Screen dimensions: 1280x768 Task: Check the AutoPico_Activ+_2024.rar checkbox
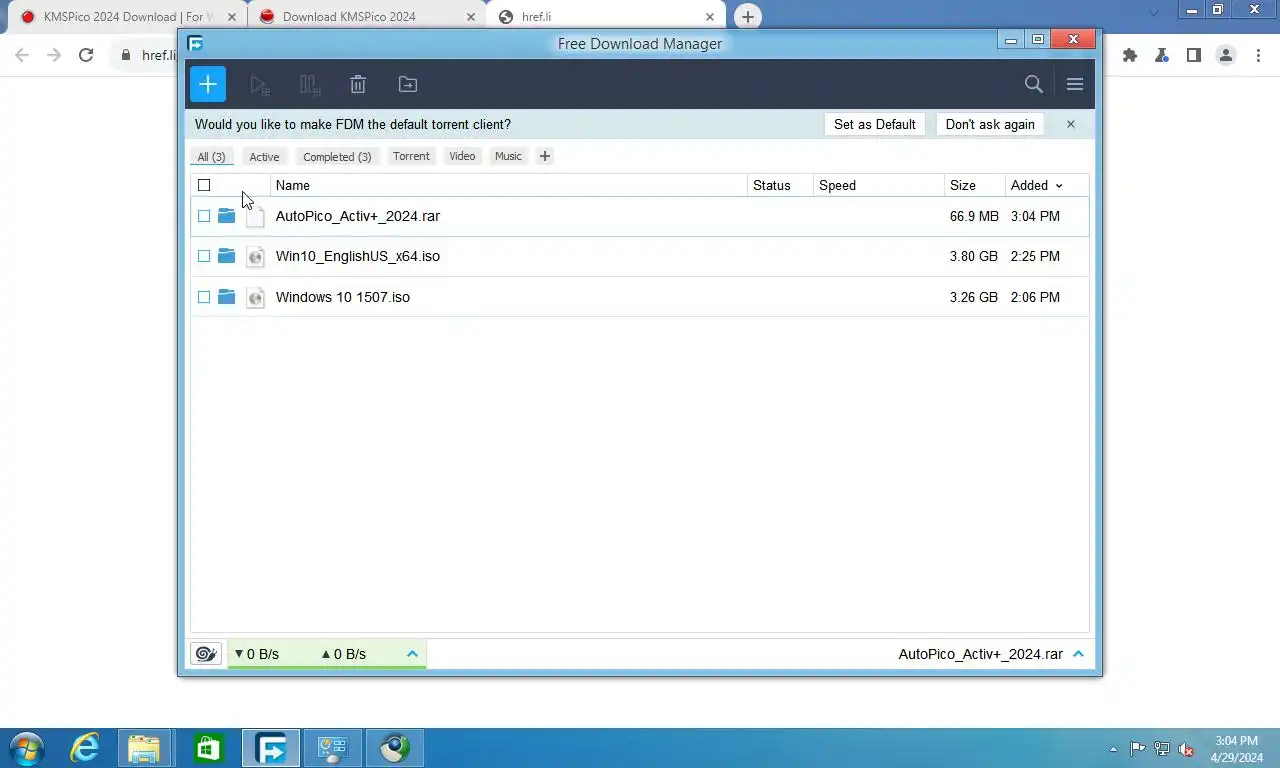click(x=204, y=216)
